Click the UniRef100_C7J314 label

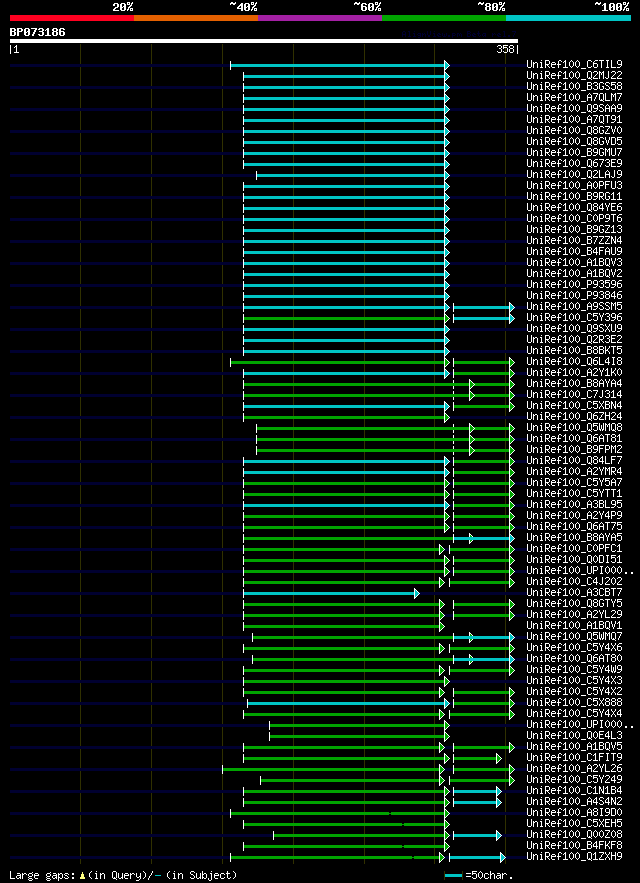(574, 395)
